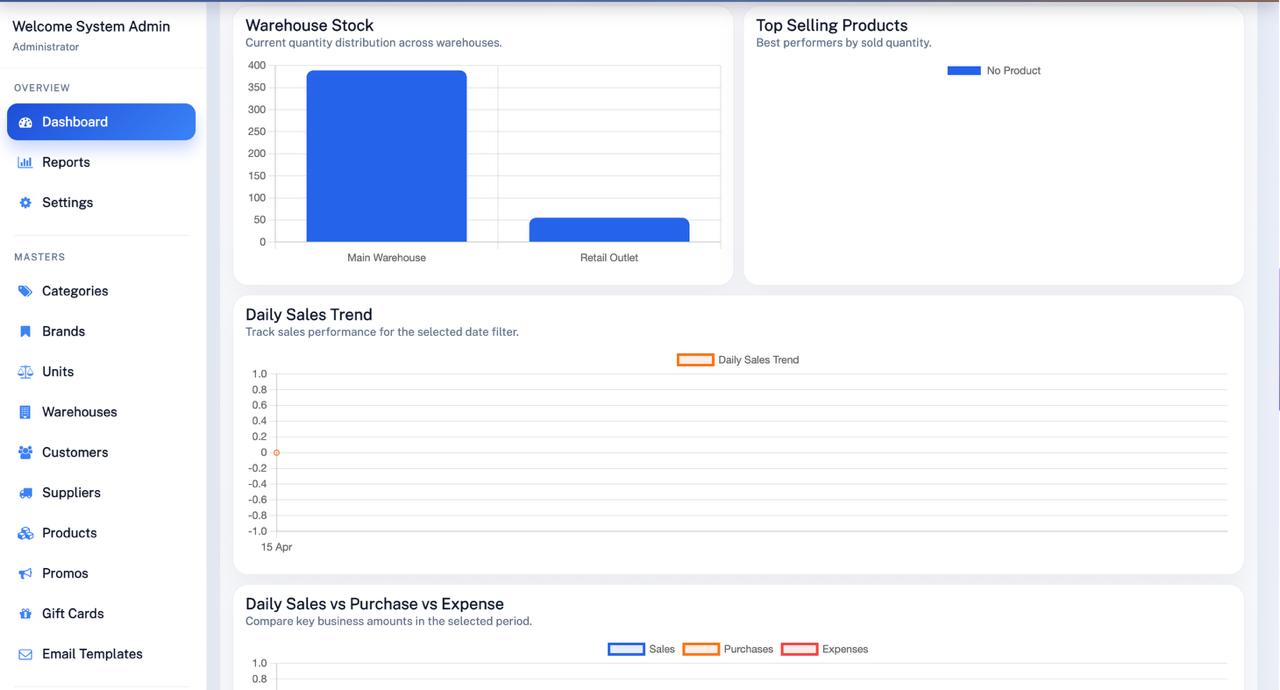Open Email Templates from the Masters menu

pyautogui.click(x=92, y=653)
